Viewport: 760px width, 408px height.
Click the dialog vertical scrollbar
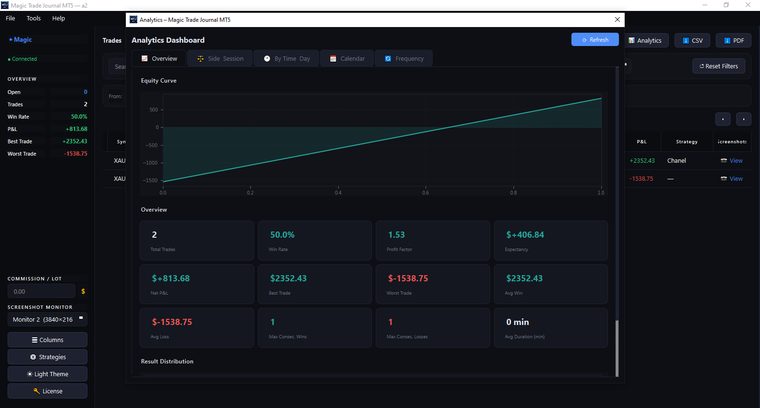pyautogui.click(x=617, y=348)
